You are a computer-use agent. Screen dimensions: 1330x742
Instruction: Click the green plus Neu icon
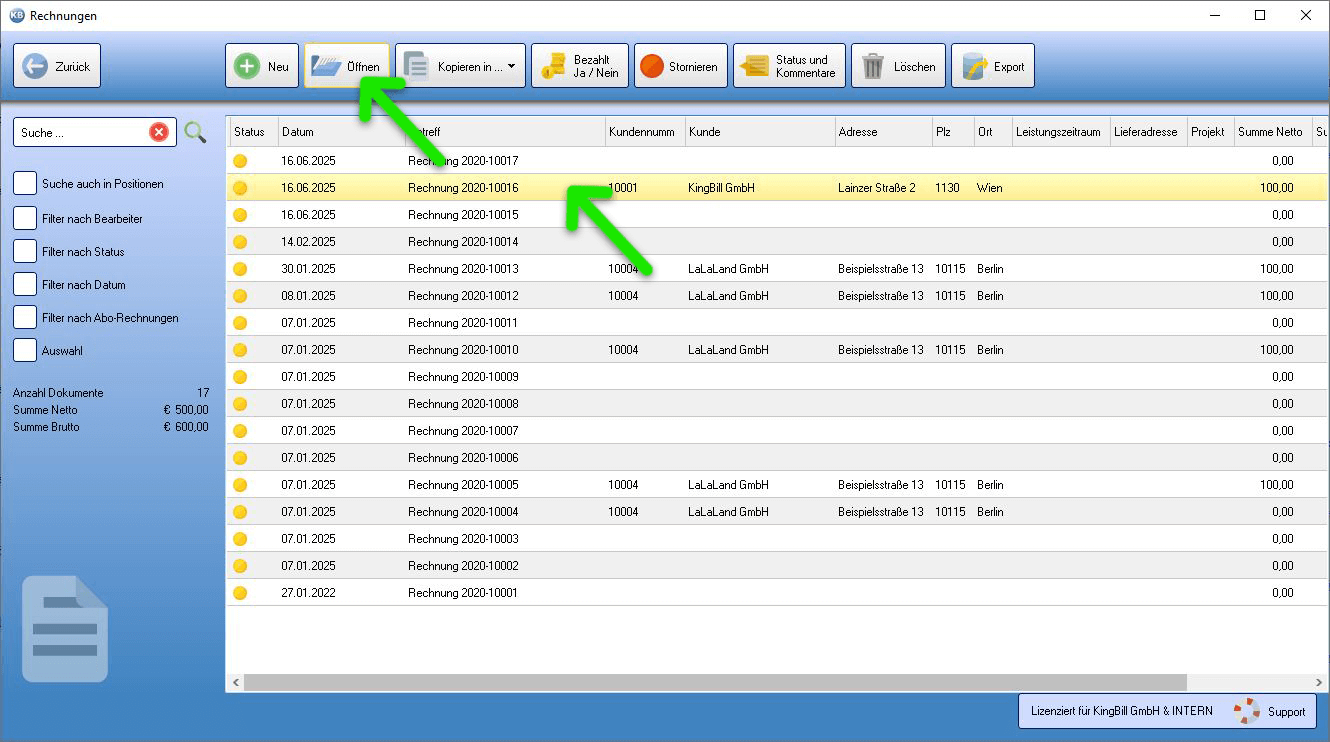point(246,66)
